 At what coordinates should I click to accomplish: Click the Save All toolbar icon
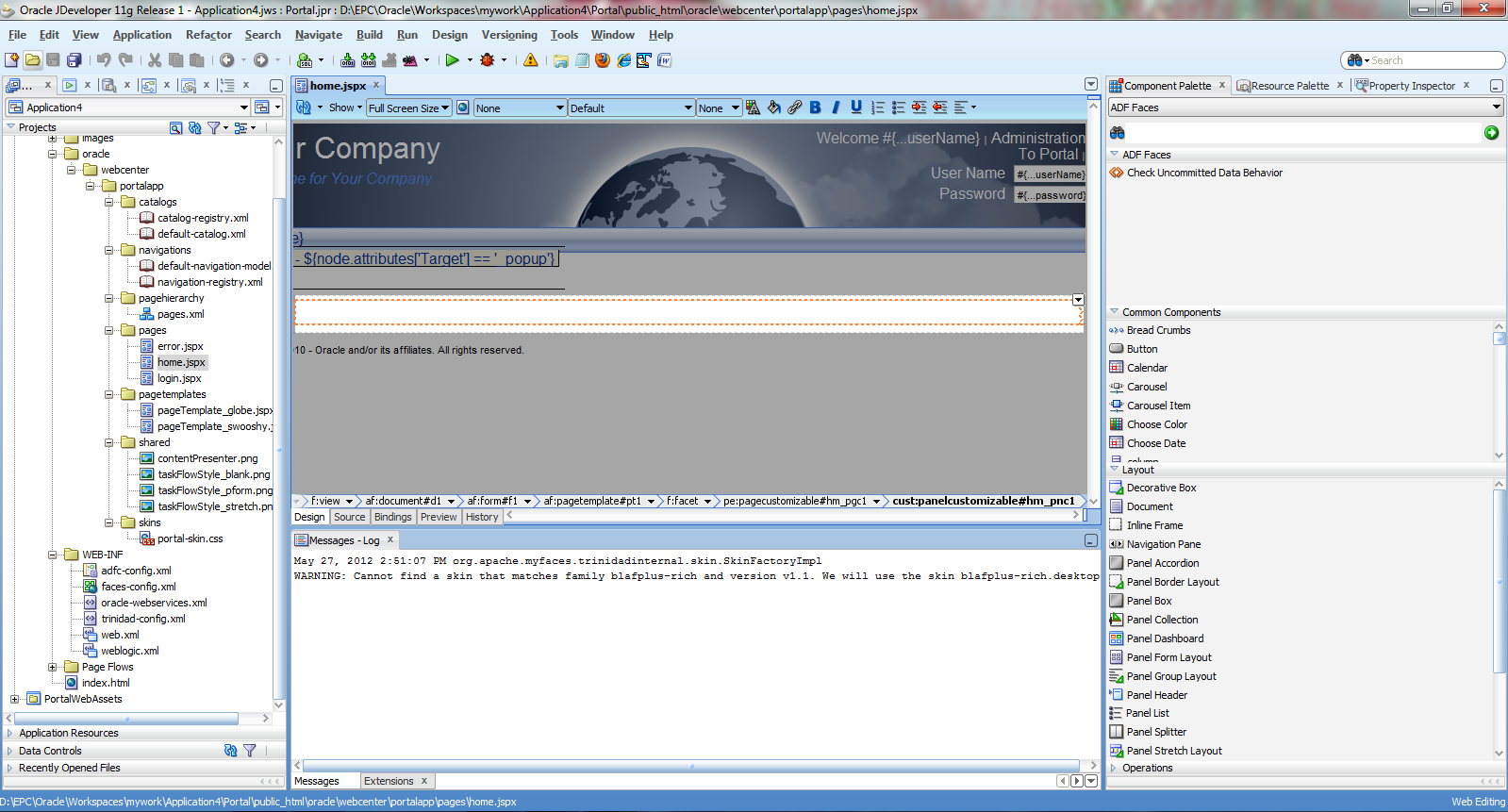tap(75, 59)
